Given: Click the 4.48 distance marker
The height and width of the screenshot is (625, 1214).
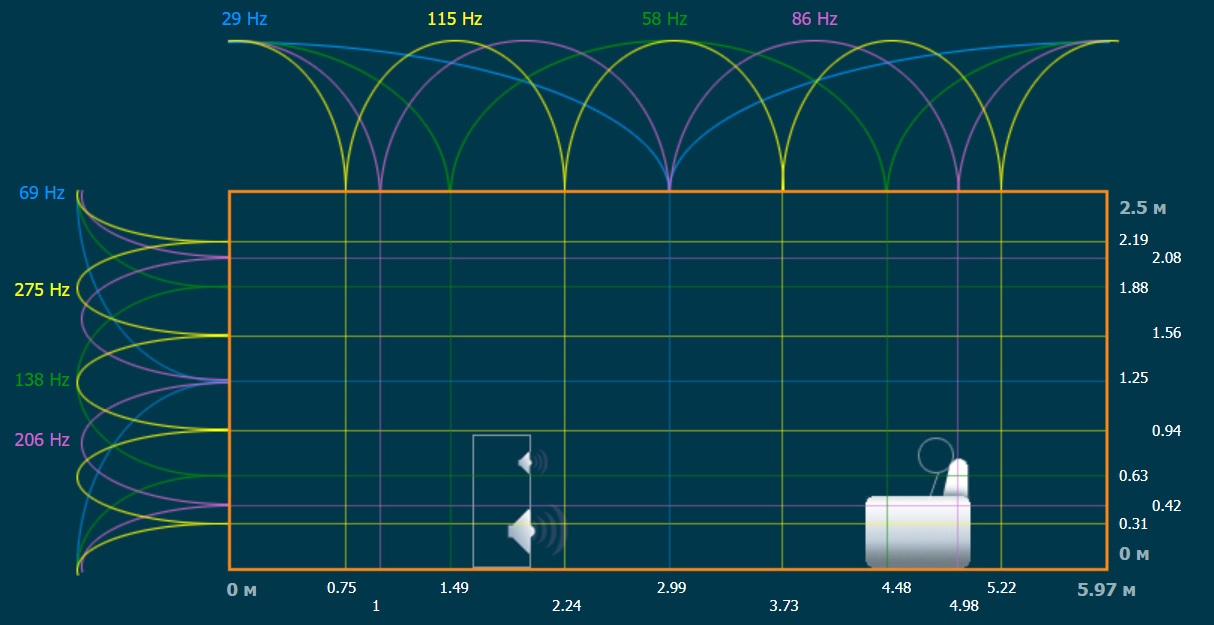Looking at the screenshot, I should pos(896,588).
